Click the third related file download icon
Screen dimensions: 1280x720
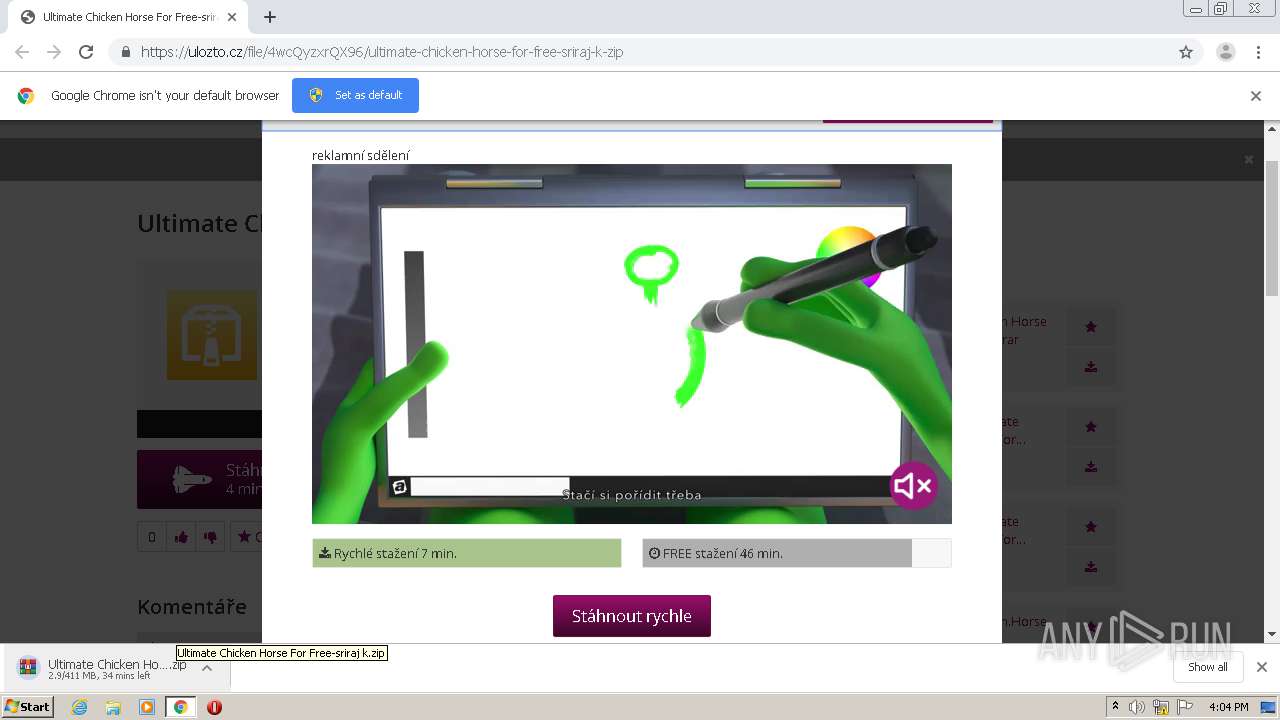coord(1091,567)
